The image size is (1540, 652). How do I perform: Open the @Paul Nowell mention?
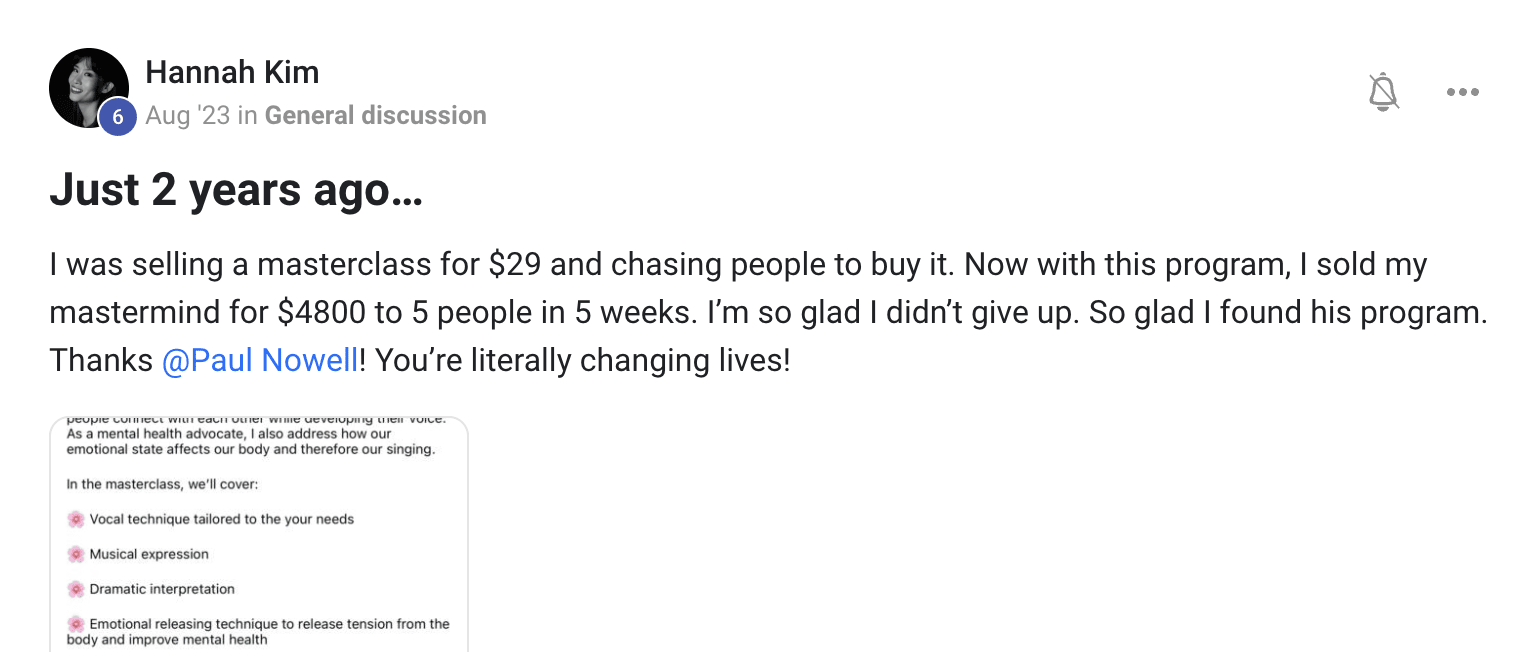click(259, 360)
